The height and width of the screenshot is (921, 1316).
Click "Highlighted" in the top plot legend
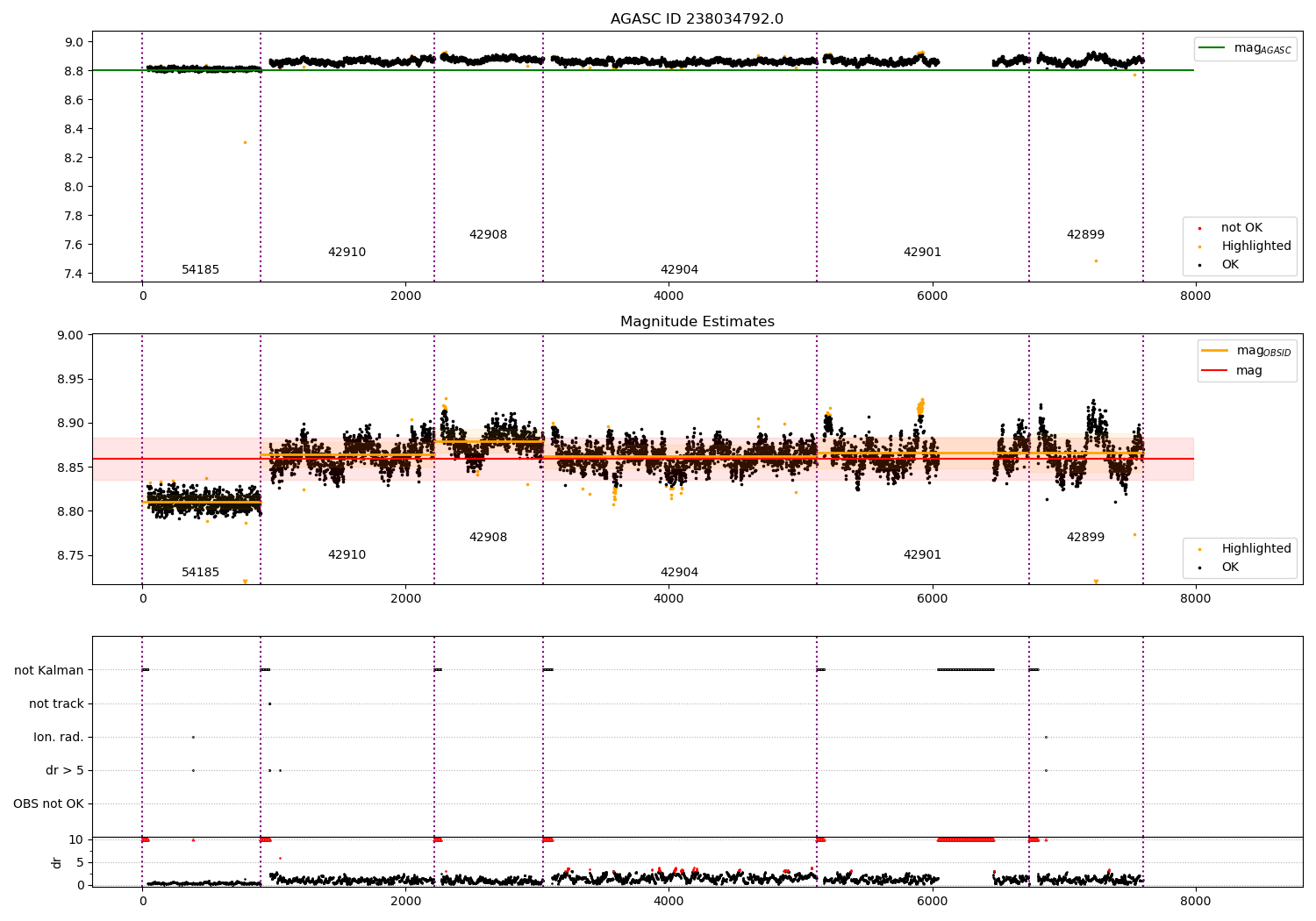pos(1256,246)
